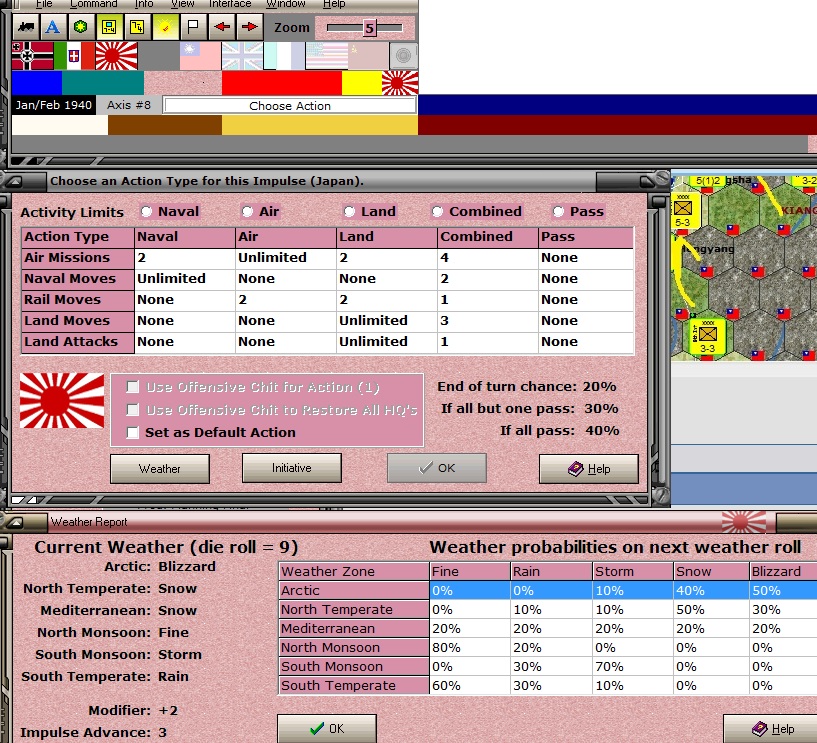The width and height of the screenshot is (817, 743).
Task: Tick Use Offensive Chit to Restore All HQ's
Action: click(x=133, y=410)
